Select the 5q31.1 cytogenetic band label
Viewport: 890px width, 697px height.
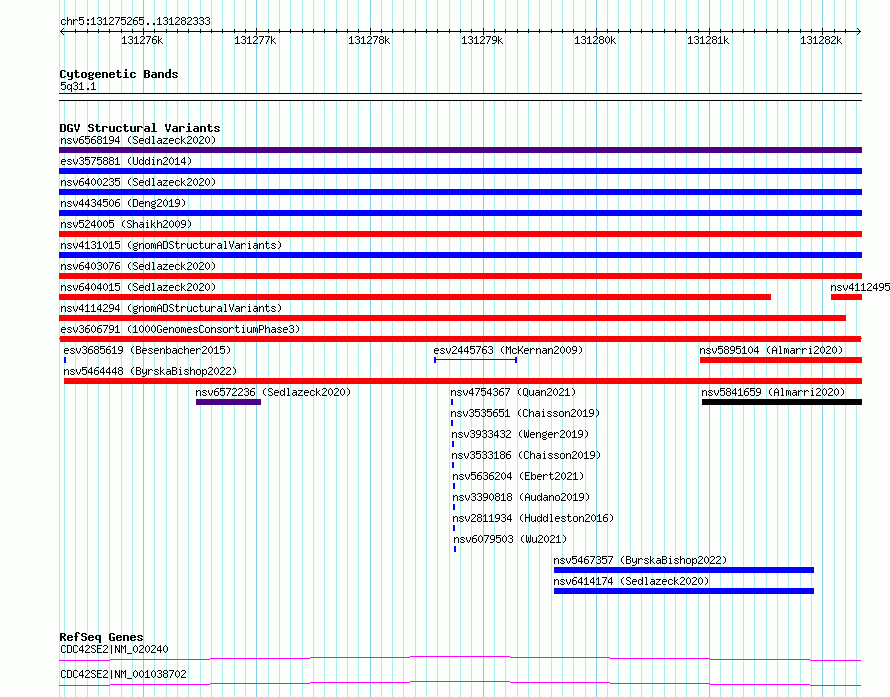pyautogui.click(x=78, y=86)
